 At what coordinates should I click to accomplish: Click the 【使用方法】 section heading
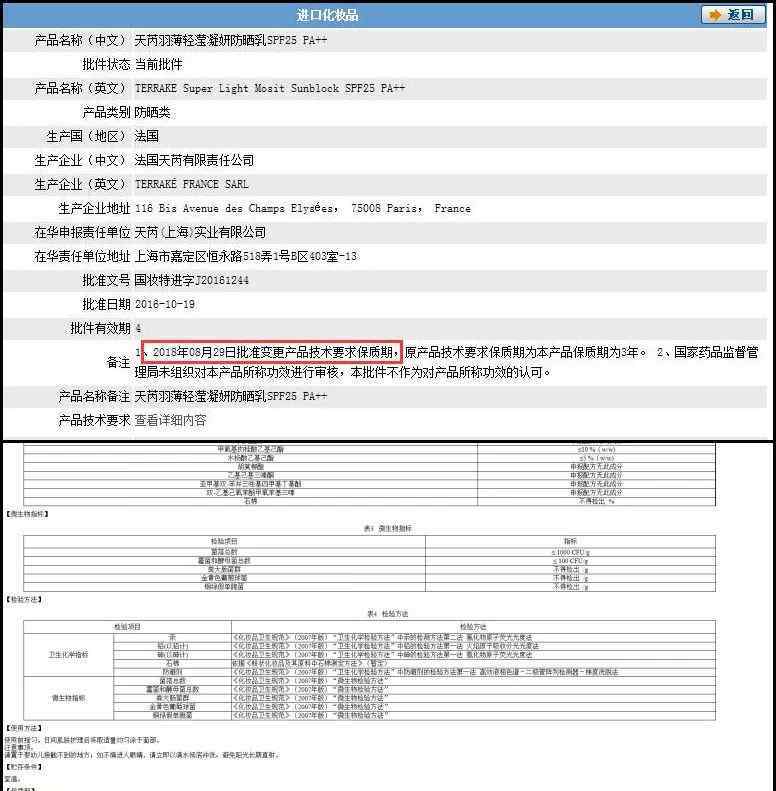24,728
